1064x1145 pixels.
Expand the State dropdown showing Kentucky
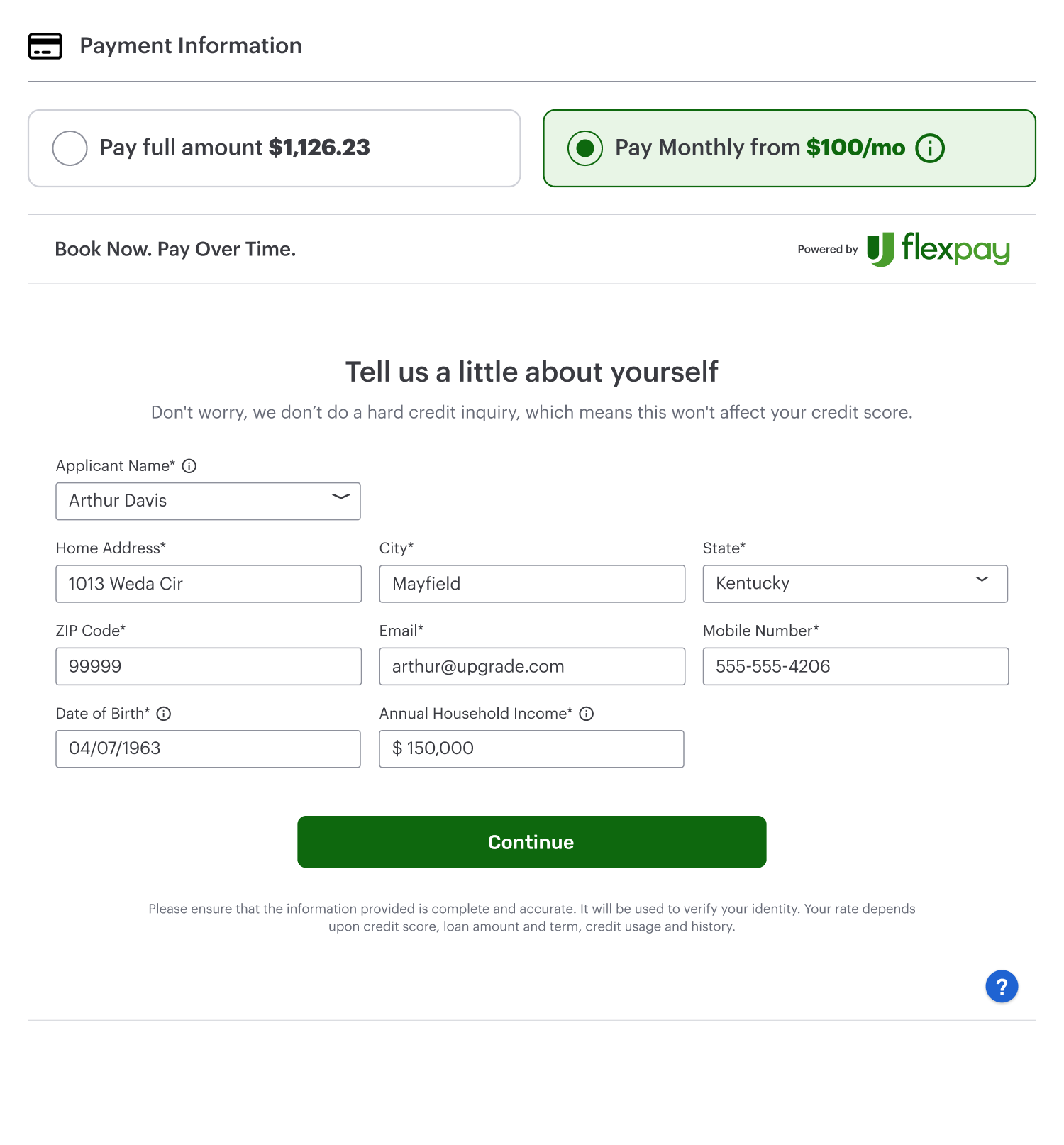coord(855,584)
